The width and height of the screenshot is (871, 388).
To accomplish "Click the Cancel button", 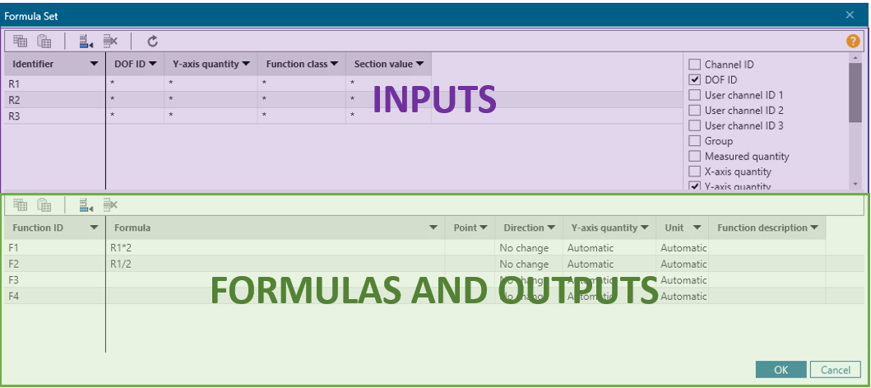I will 835,370.
